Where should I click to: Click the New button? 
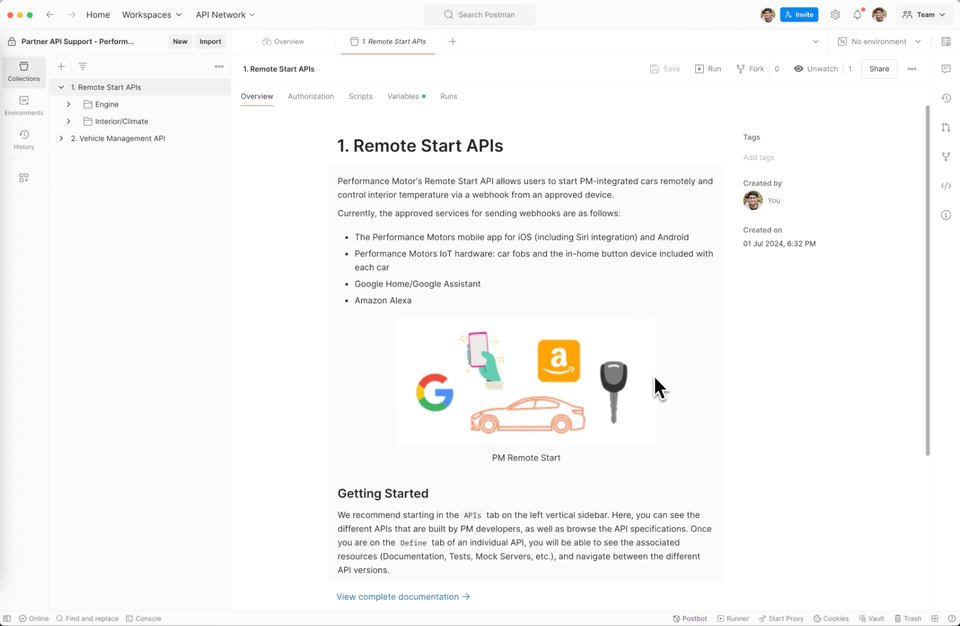pos(180,42)
